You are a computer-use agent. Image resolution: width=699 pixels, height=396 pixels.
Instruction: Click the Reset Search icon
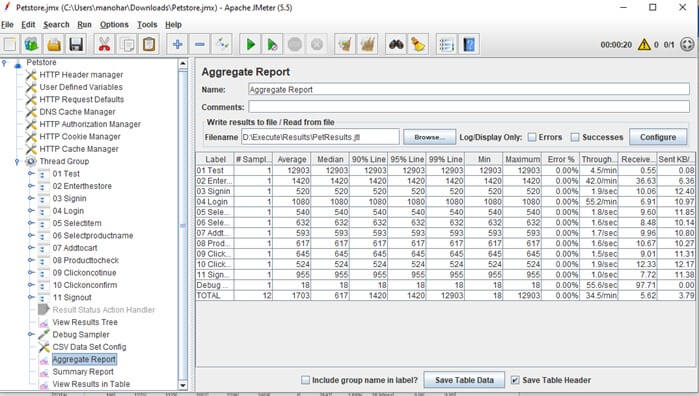418,45
